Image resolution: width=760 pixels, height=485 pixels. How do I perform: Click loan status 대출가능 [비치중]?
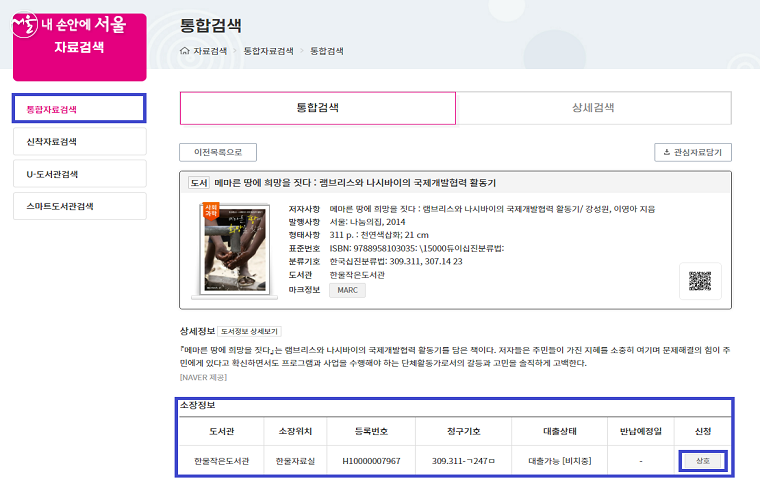[x=560, y=461]
